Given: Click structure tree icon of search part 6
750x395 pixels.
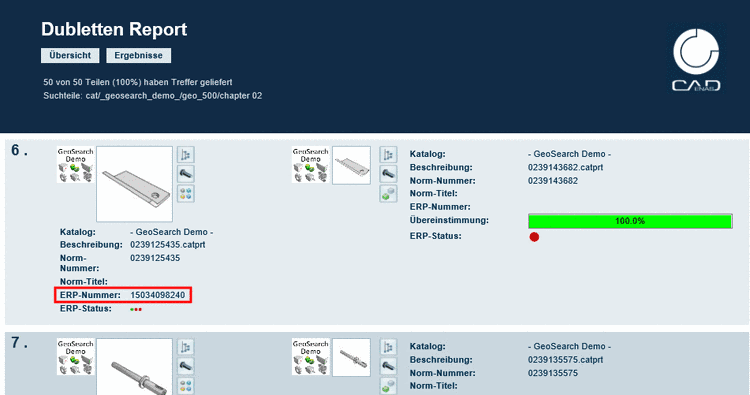Looking at the screenshot, I should [186, 155].
